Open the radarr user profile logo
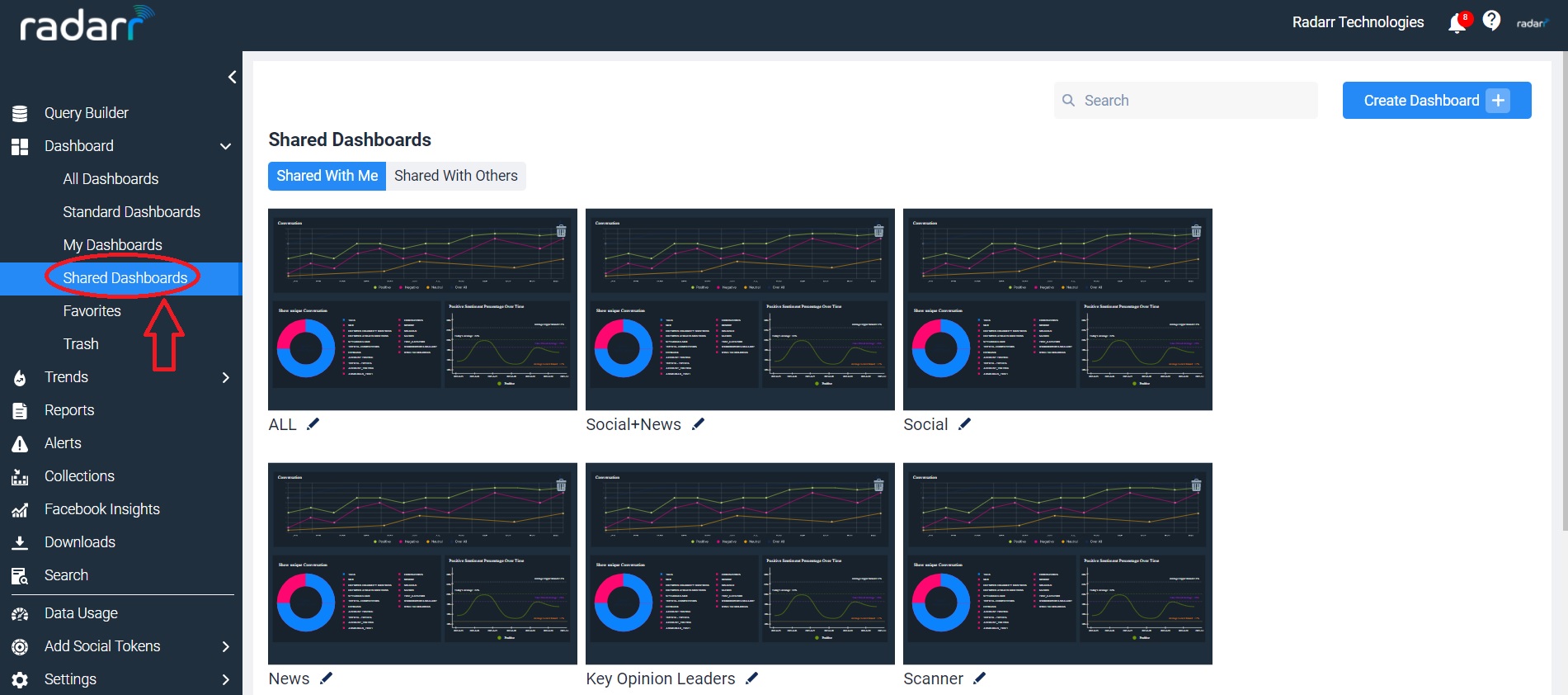Image resolution: width=1568 pixels, height=695 pixels. pos(1533,23)
